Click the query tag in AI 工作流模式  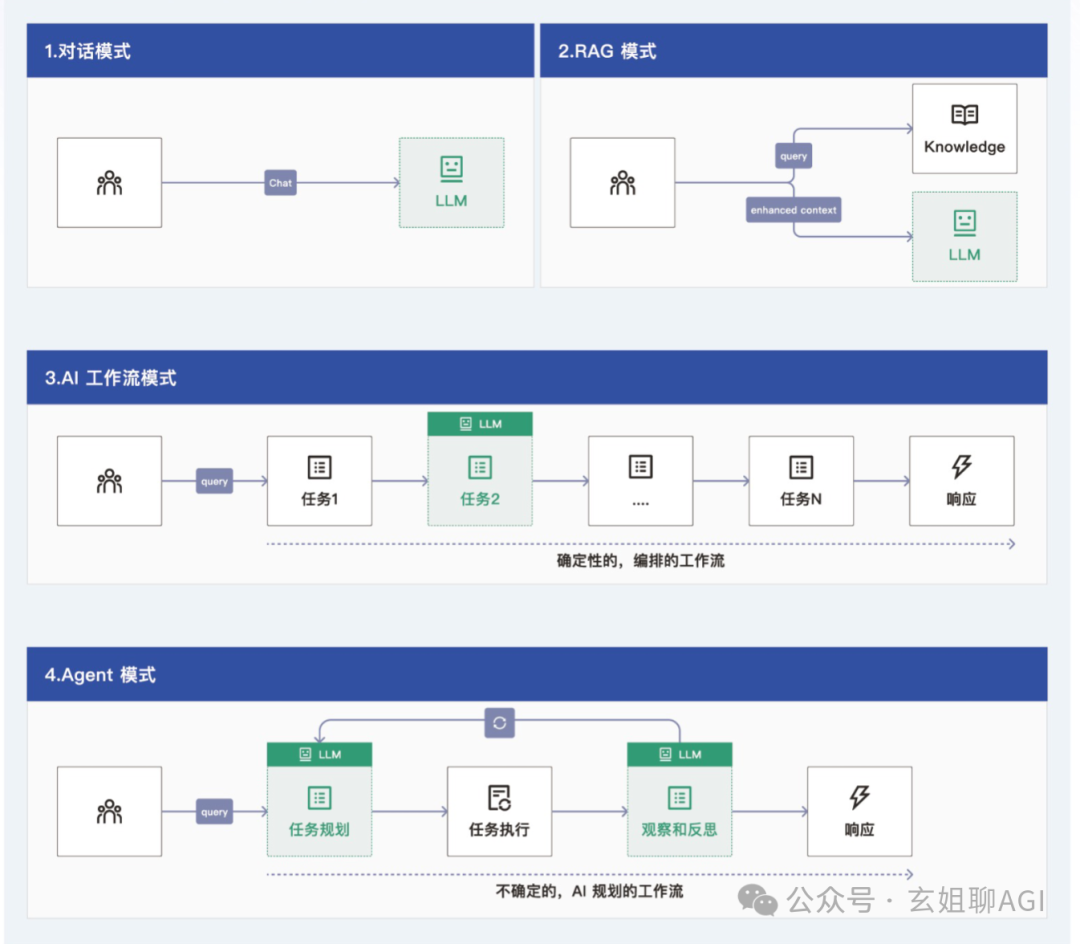tap(214, 481)
